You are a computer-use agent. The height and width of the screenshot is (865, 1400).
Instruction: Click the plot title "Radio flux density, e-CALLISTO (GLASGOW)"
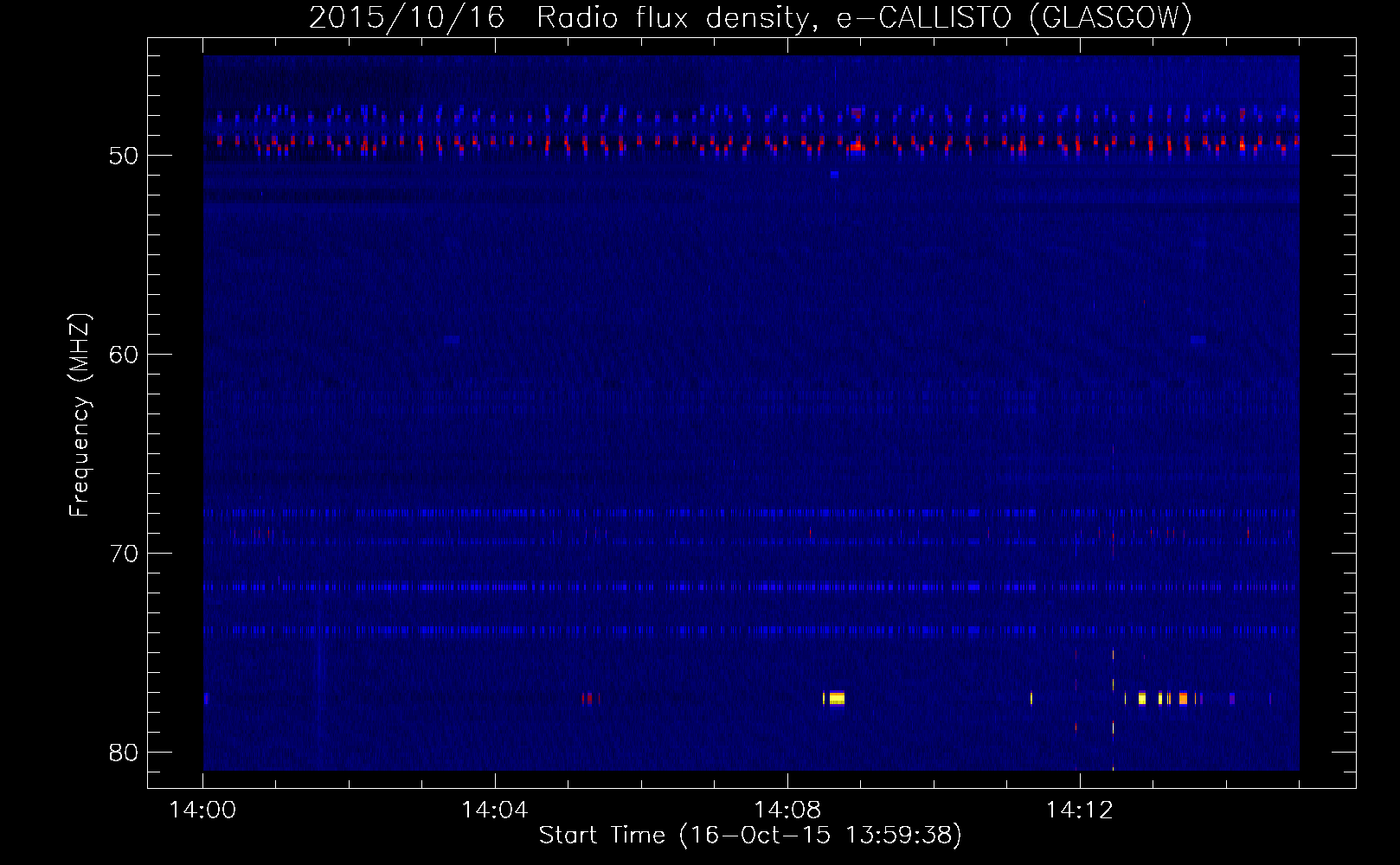click(864, 17)
